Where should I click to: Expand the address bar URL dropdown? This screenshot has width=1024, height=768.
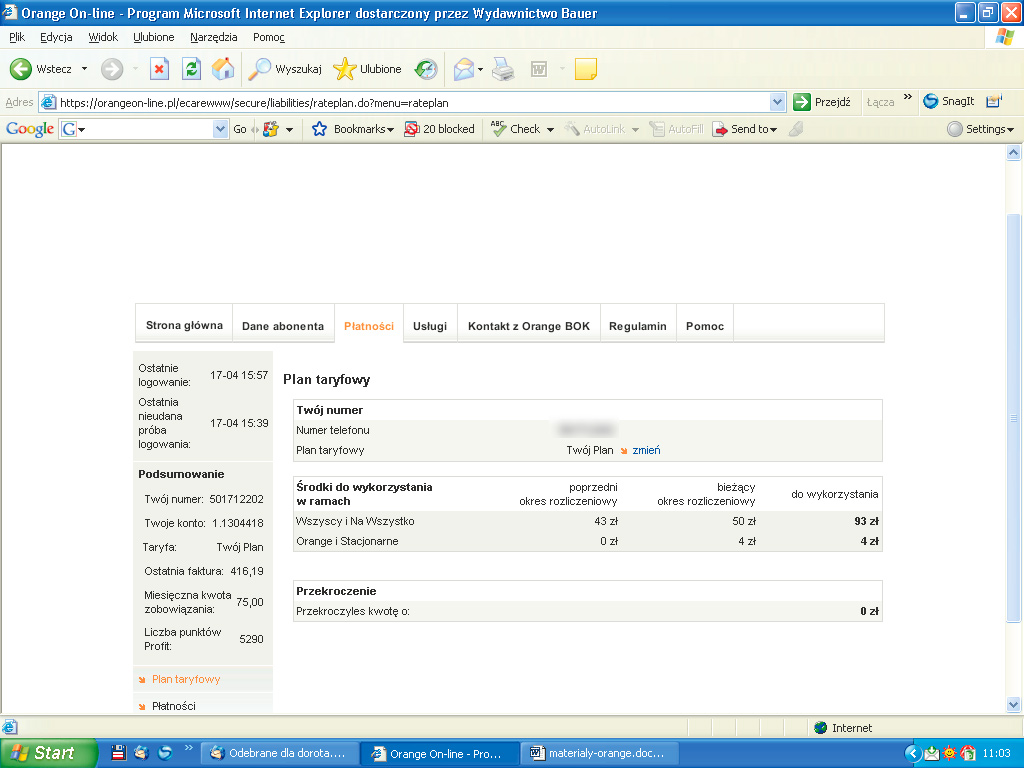click(x=777, y=102)
